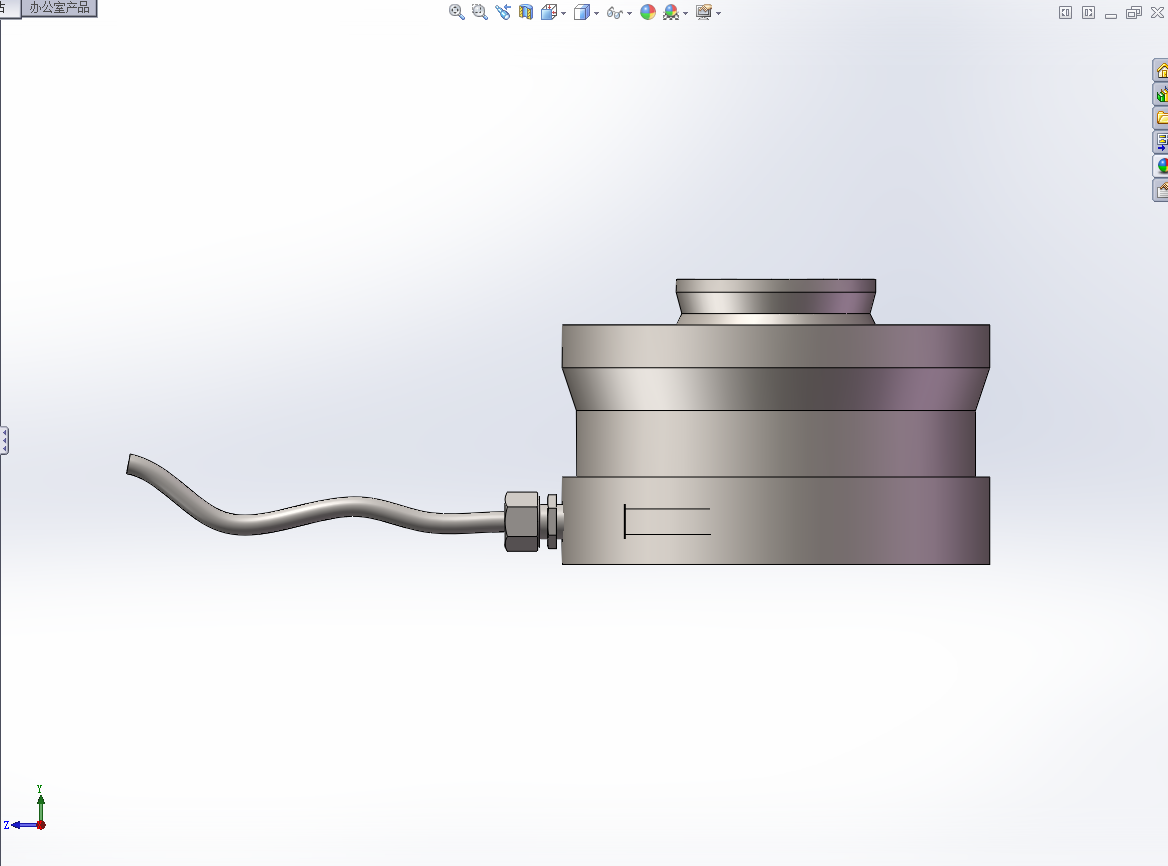Expand the collapsed left panel handle
This screenshot has width=1168, height=866.
4,440
